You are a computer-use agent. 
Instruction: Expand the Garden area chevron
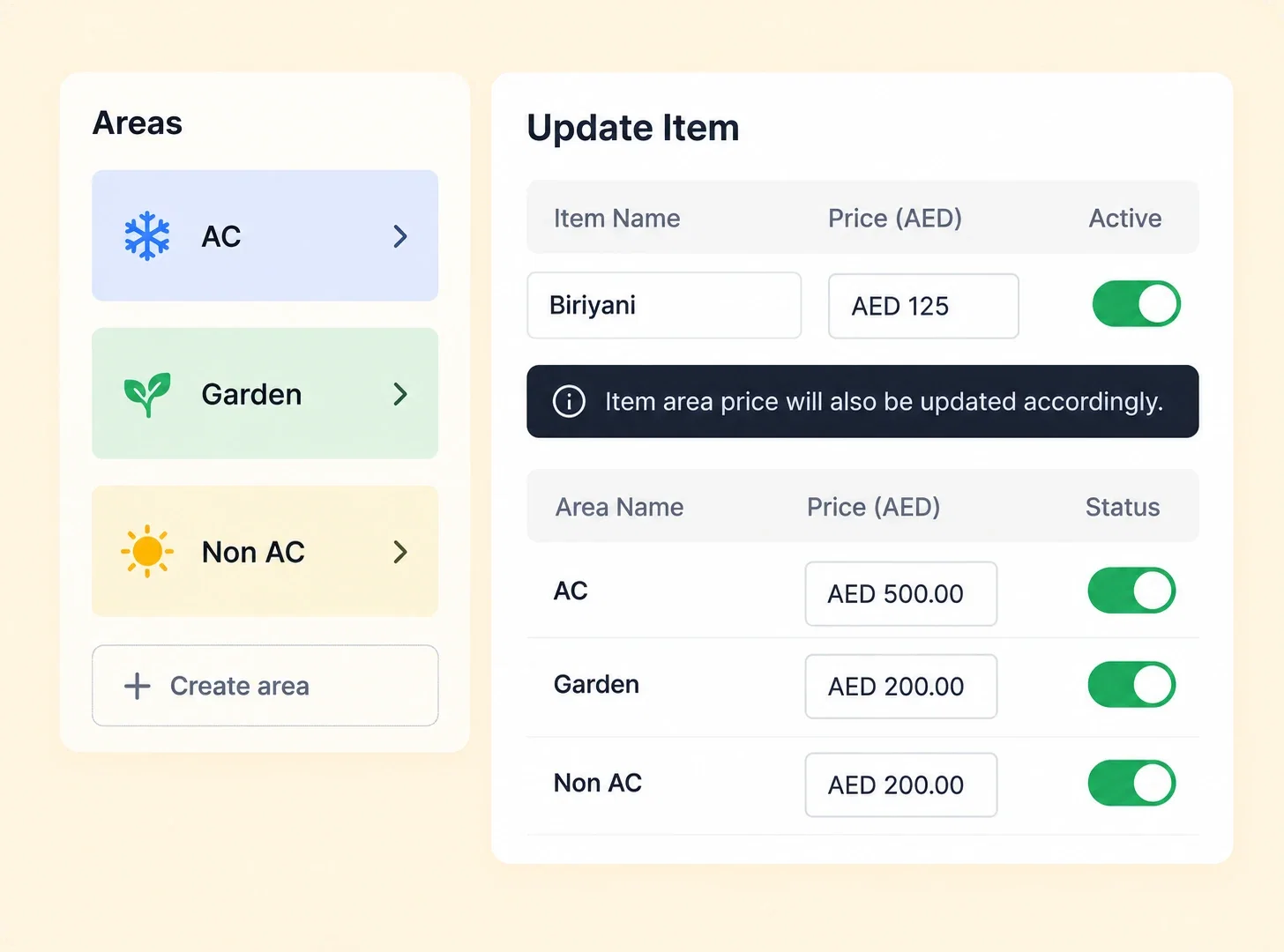[x=400, y=394]
